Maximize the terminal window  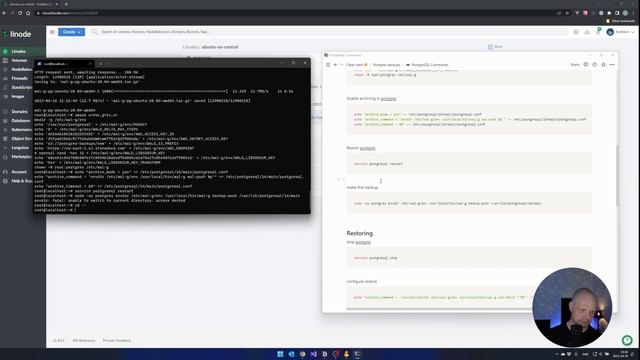tap(293, 63)
